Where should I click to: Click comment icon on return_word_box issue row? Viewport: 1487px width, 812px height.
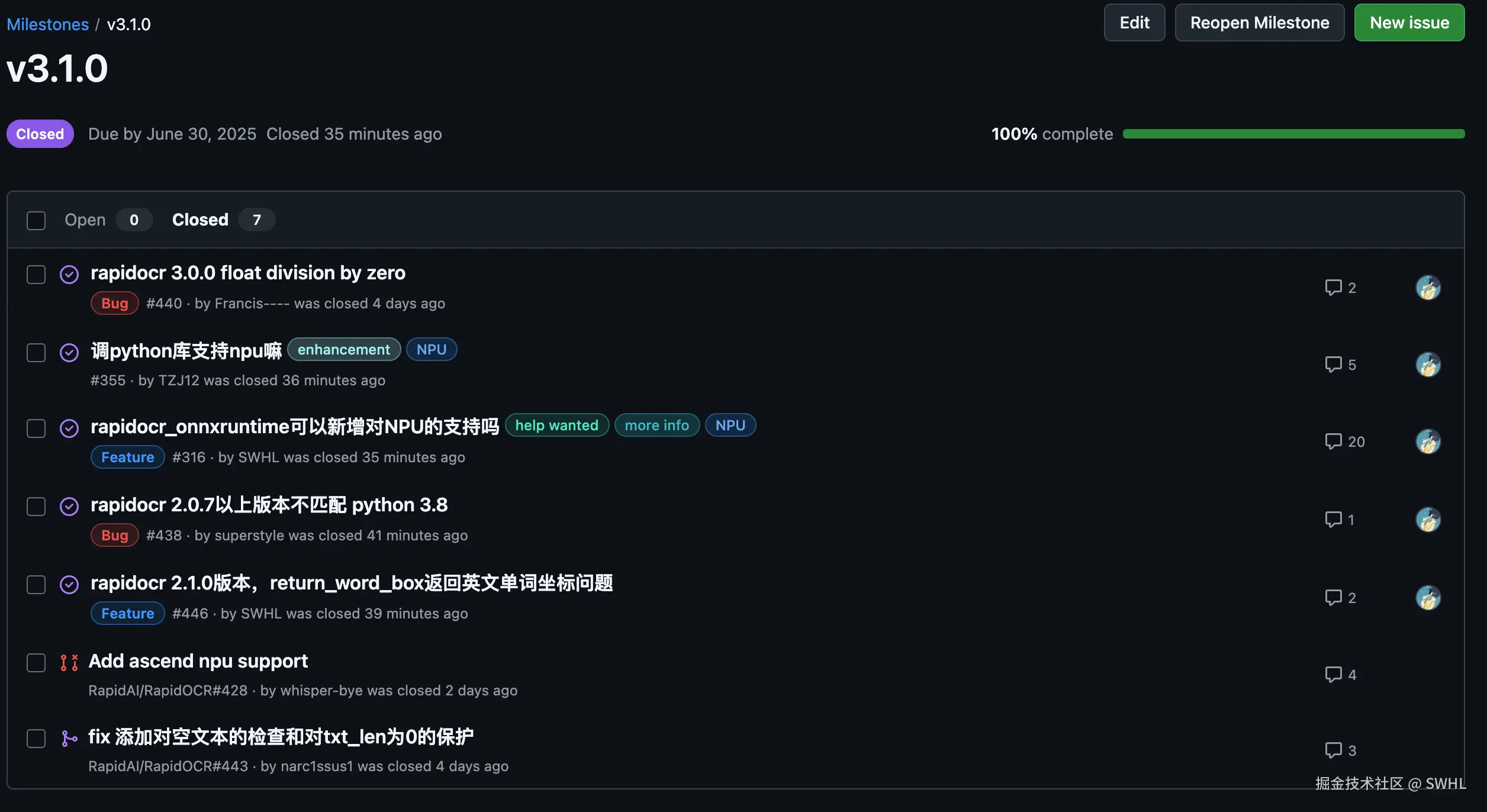(1333, 598)
